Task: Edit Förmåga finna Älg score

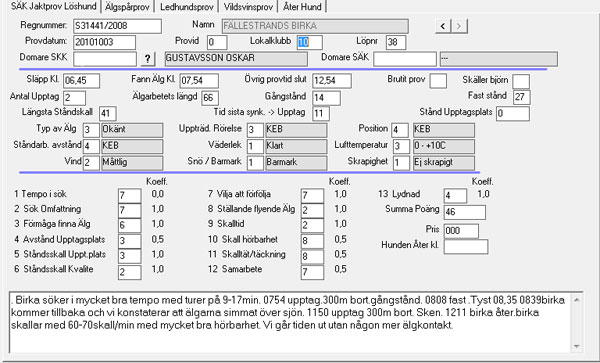Action: [x=129, y=226]
